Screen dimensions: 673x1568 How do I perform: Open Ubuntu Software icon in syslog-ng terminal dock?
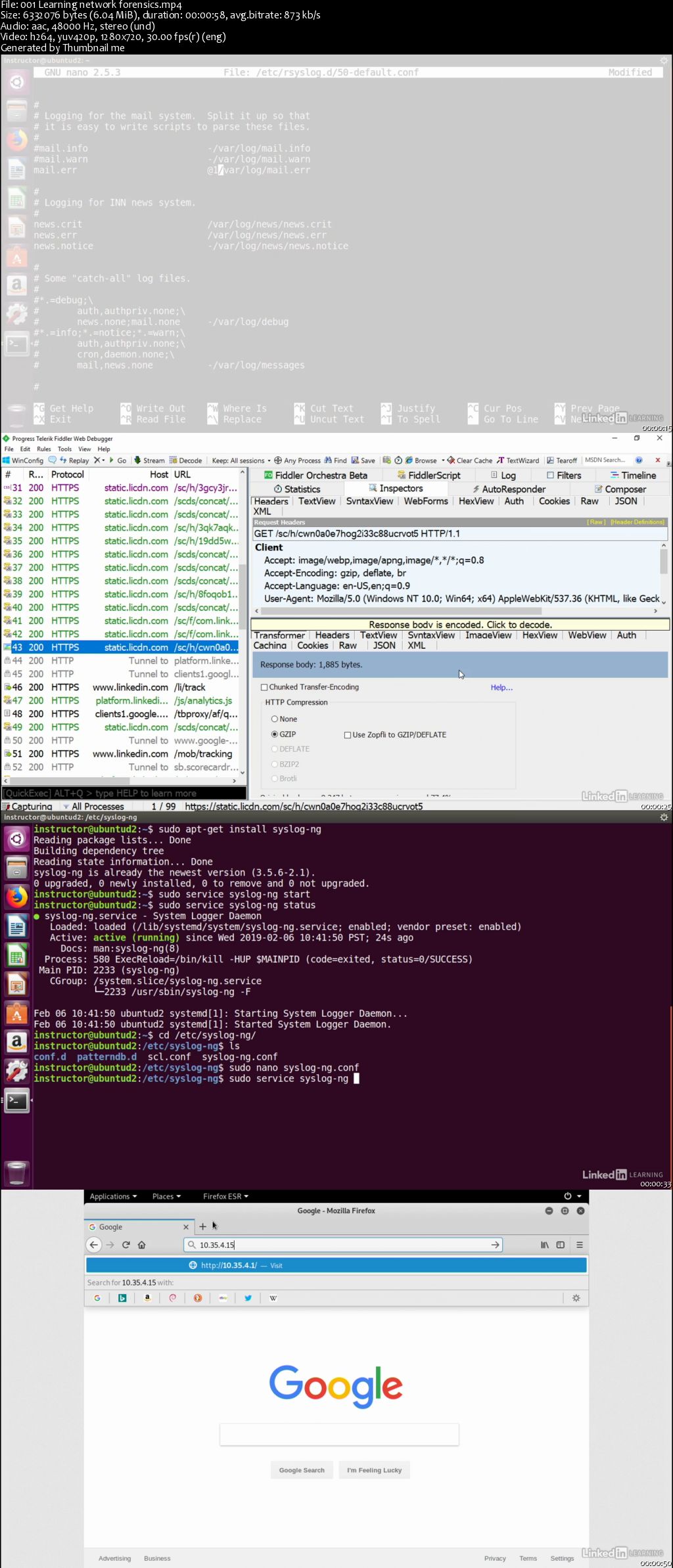coord(16,1014)
